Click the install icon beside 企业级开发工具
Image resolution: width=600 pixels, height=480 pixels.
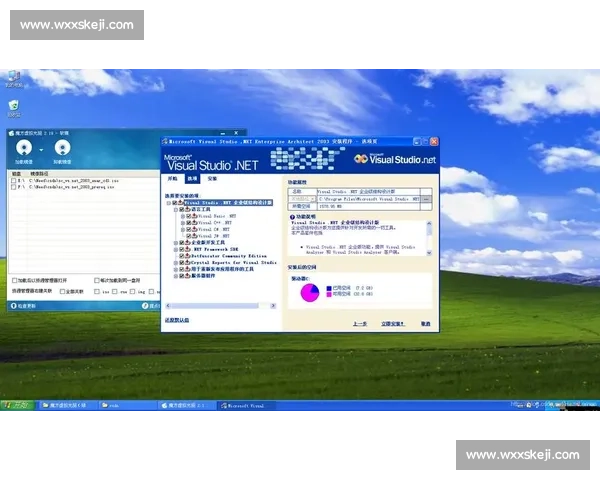[x=188, y=243]
